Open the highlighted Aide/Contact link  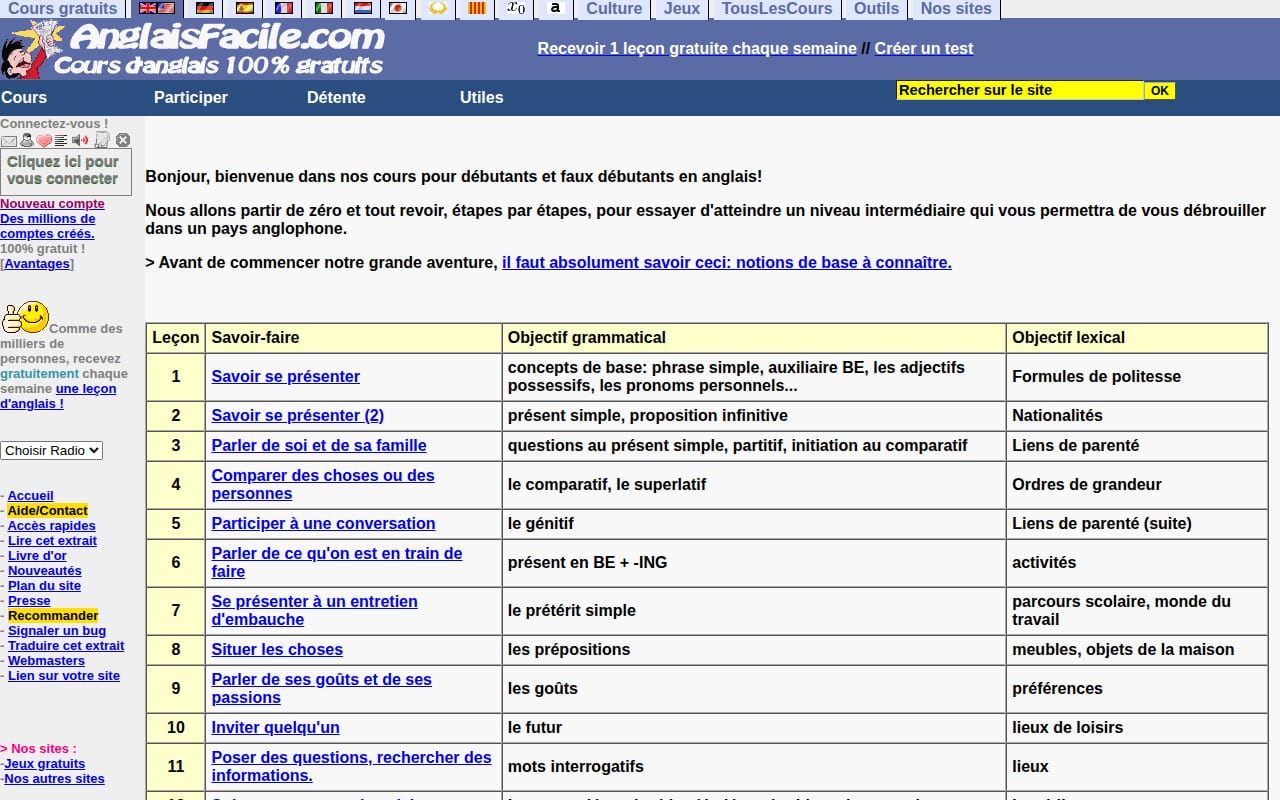[x=48, y=510]
